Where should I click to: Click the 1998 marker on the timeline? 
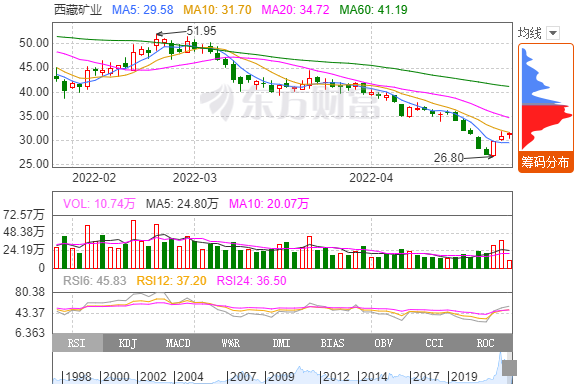79,377
